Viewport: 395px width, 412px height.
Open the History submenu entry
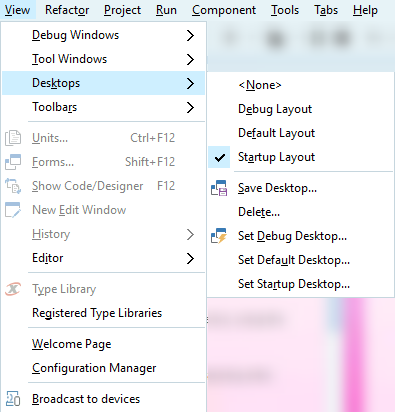[103, 234]
